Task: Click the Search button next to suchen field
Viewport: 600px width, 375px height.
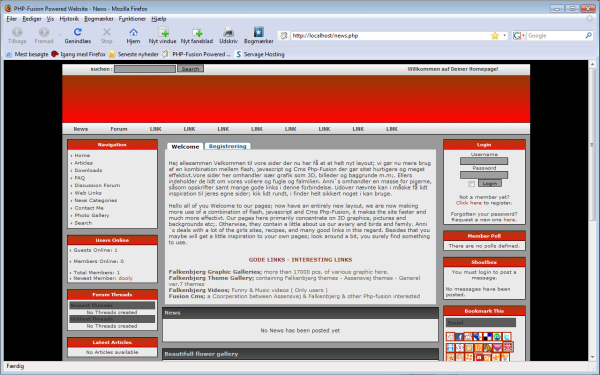Action: click(190, 69)
